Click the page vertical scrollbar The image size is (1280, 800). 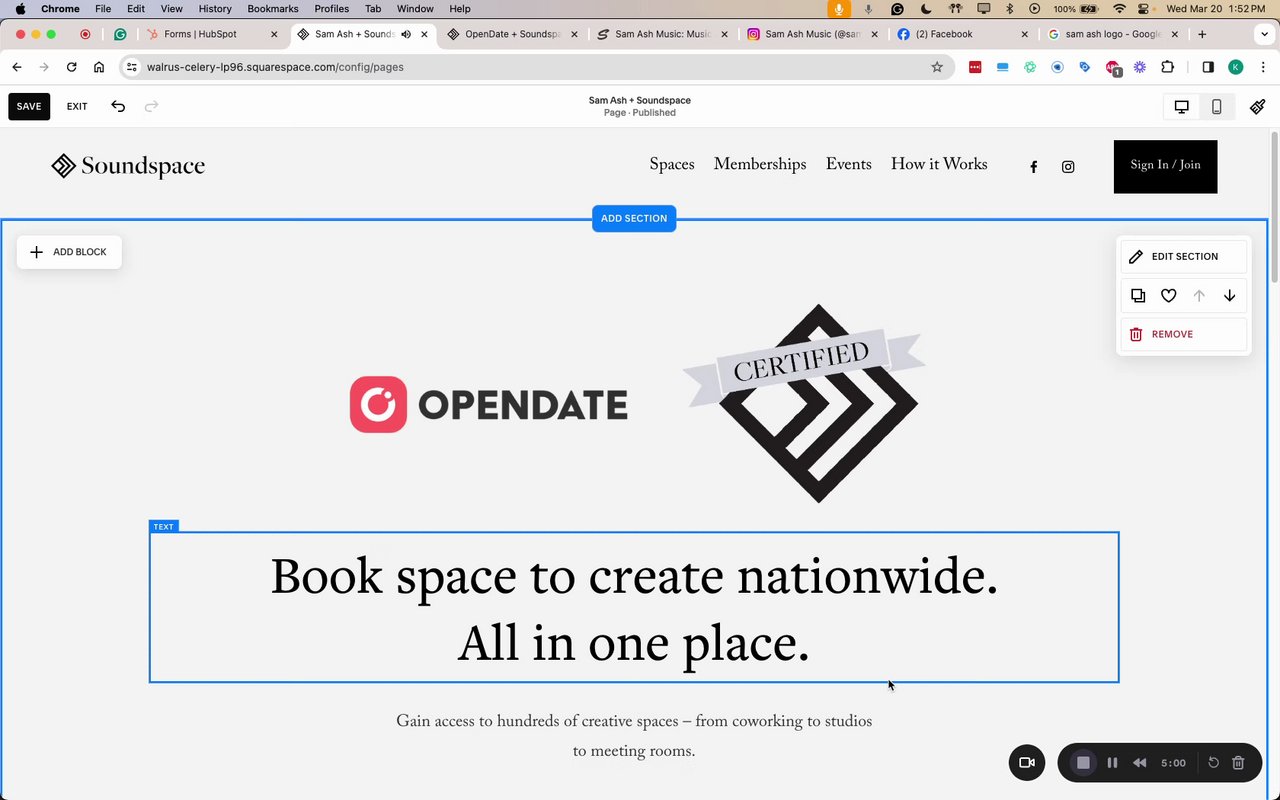[x=1274, y=207]
